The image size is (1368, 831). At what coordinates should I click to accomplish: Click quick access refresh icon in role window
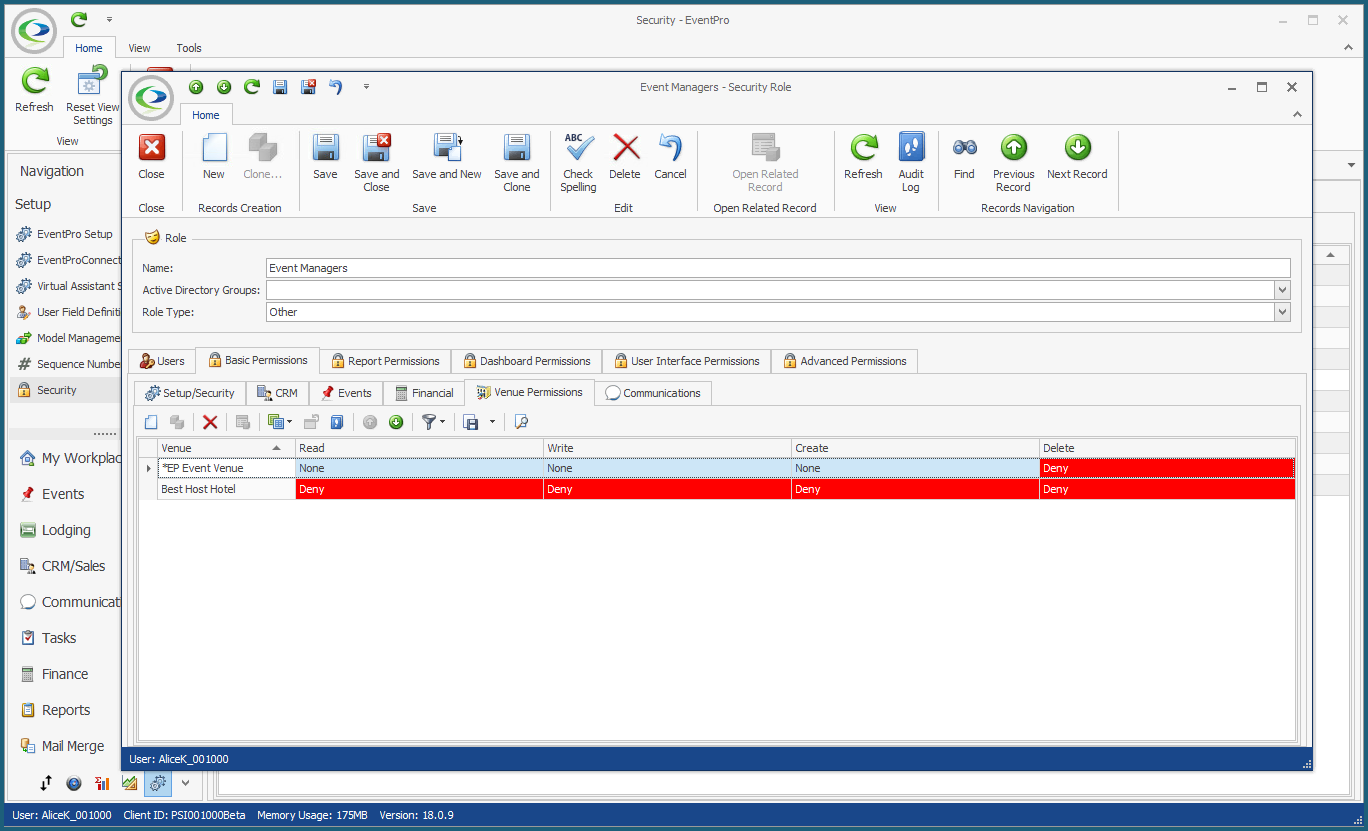(252, 87)
